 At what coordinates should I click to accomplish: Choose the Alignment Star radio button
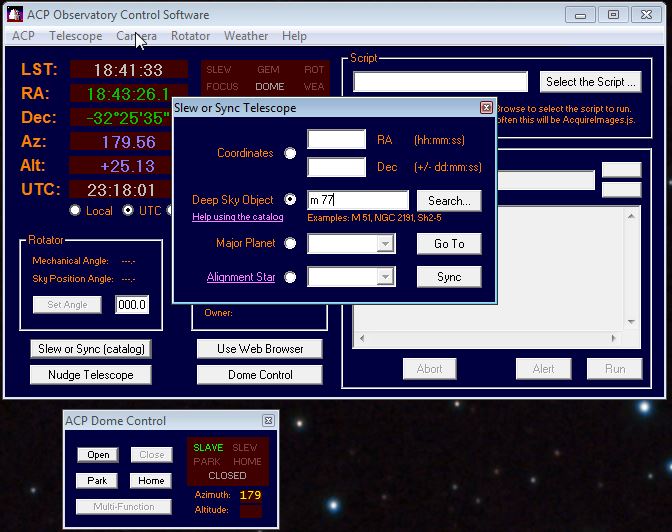(x=290, y=277)
